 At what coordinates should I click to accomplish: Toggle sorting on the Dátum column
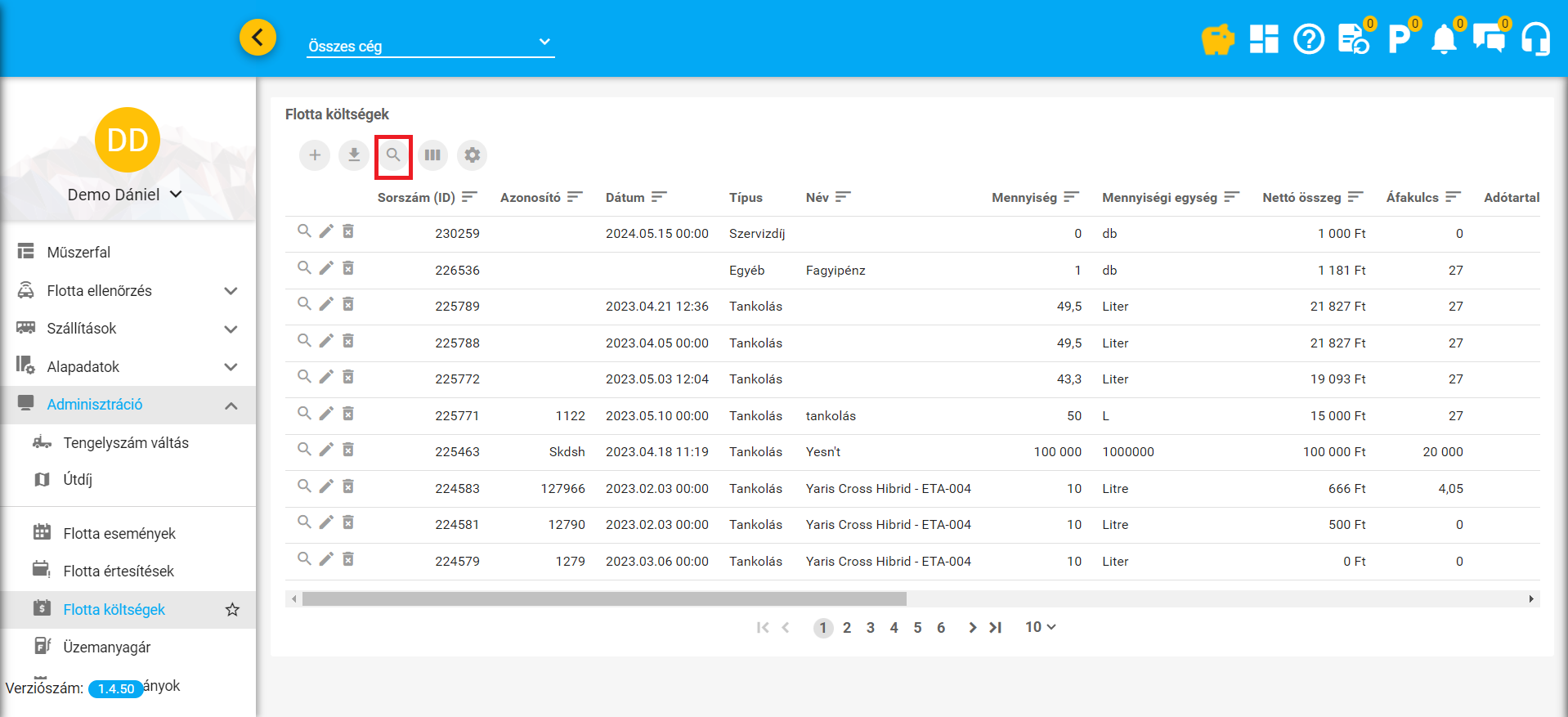659,197
